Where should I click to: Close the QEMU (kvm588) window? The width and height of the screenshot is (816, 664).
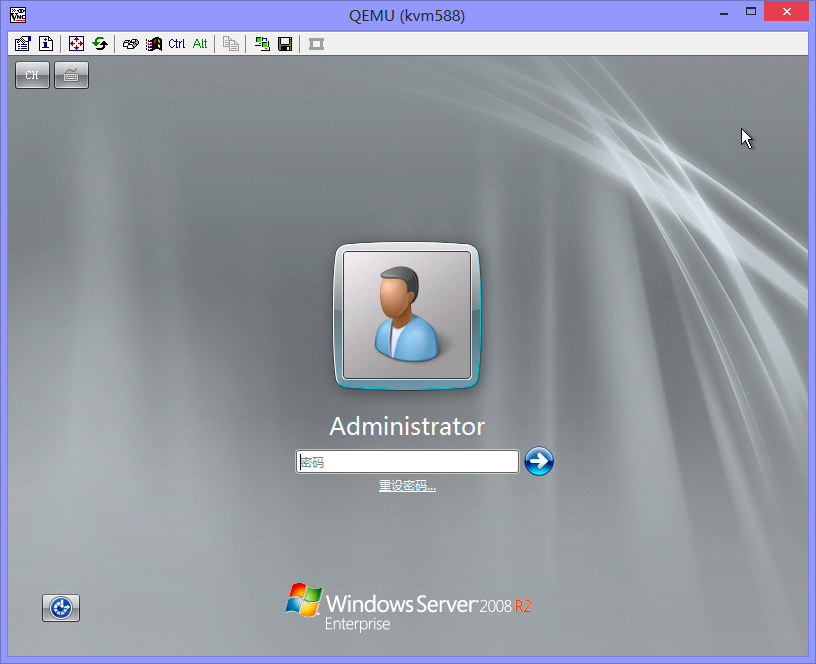point(786,11)
